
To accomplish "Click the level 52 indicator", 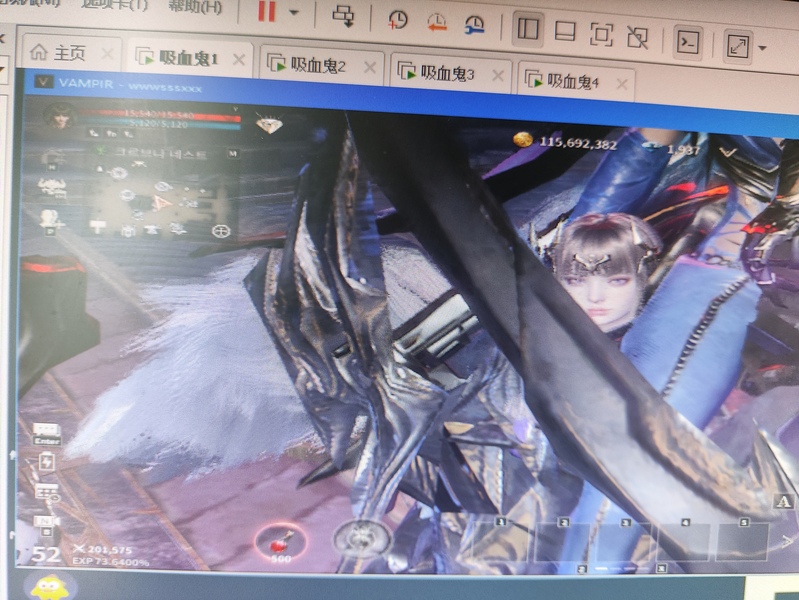I will tap(46, 554).
